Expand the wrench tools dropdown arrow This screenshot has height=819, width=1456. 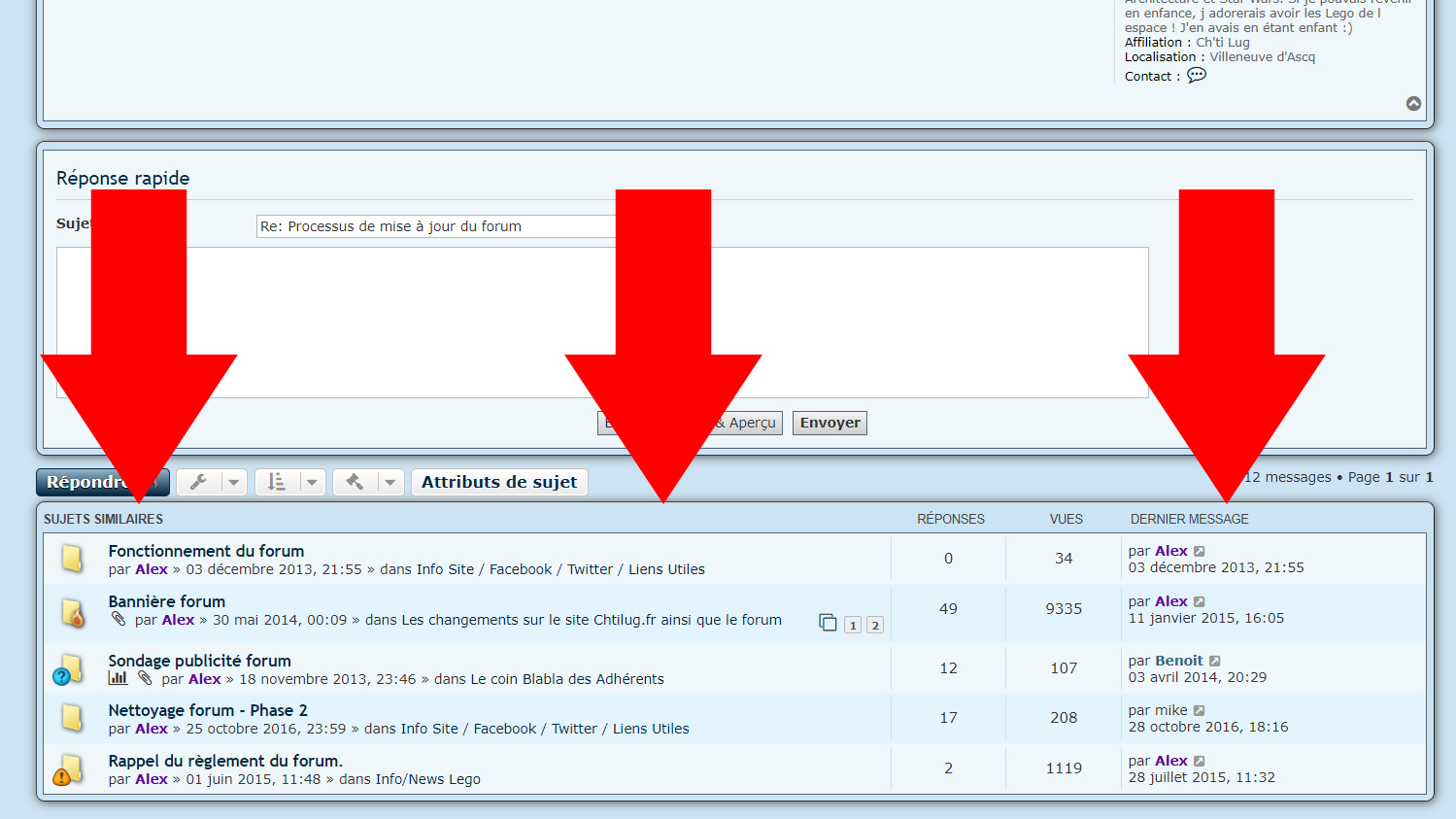click(x=234, y=482)
